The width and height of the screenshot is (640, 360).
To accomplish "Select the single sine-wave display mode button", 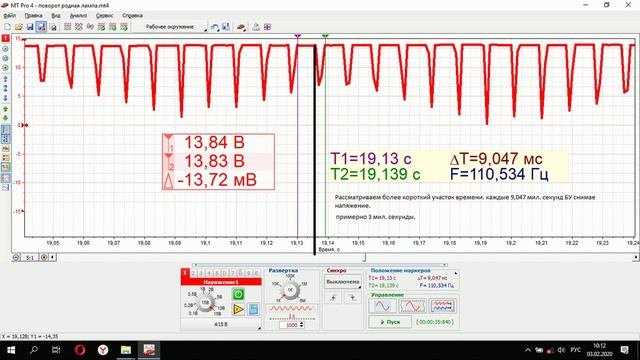I will [x=382, y=306].
